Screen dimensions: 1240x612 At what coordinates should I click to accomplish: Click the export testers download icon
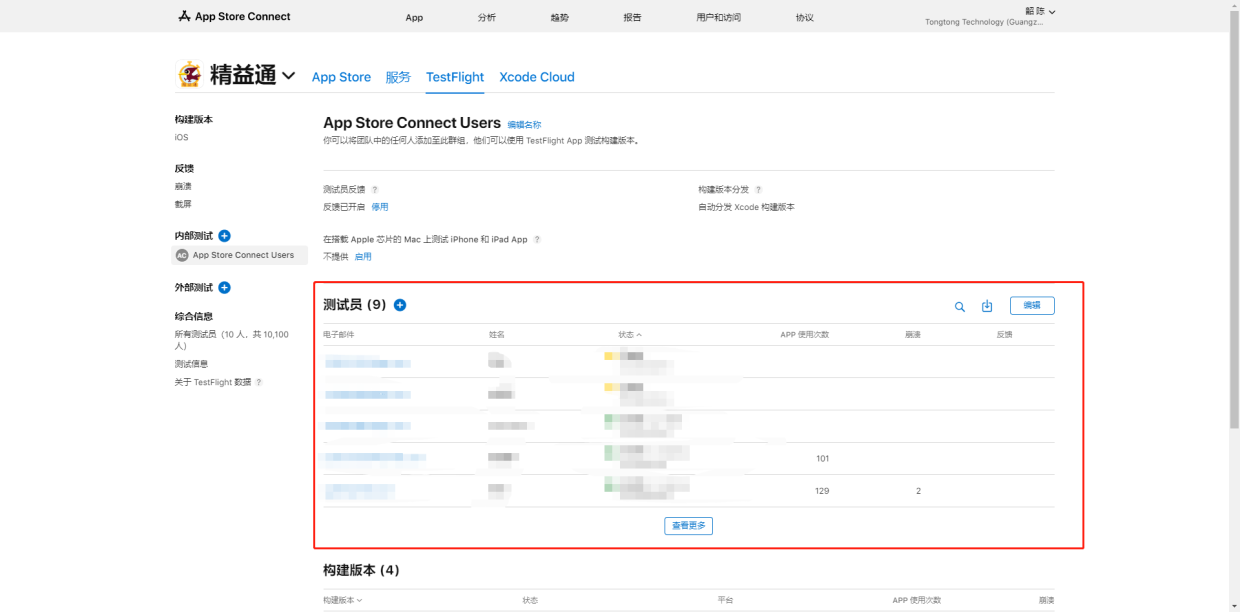987,306
